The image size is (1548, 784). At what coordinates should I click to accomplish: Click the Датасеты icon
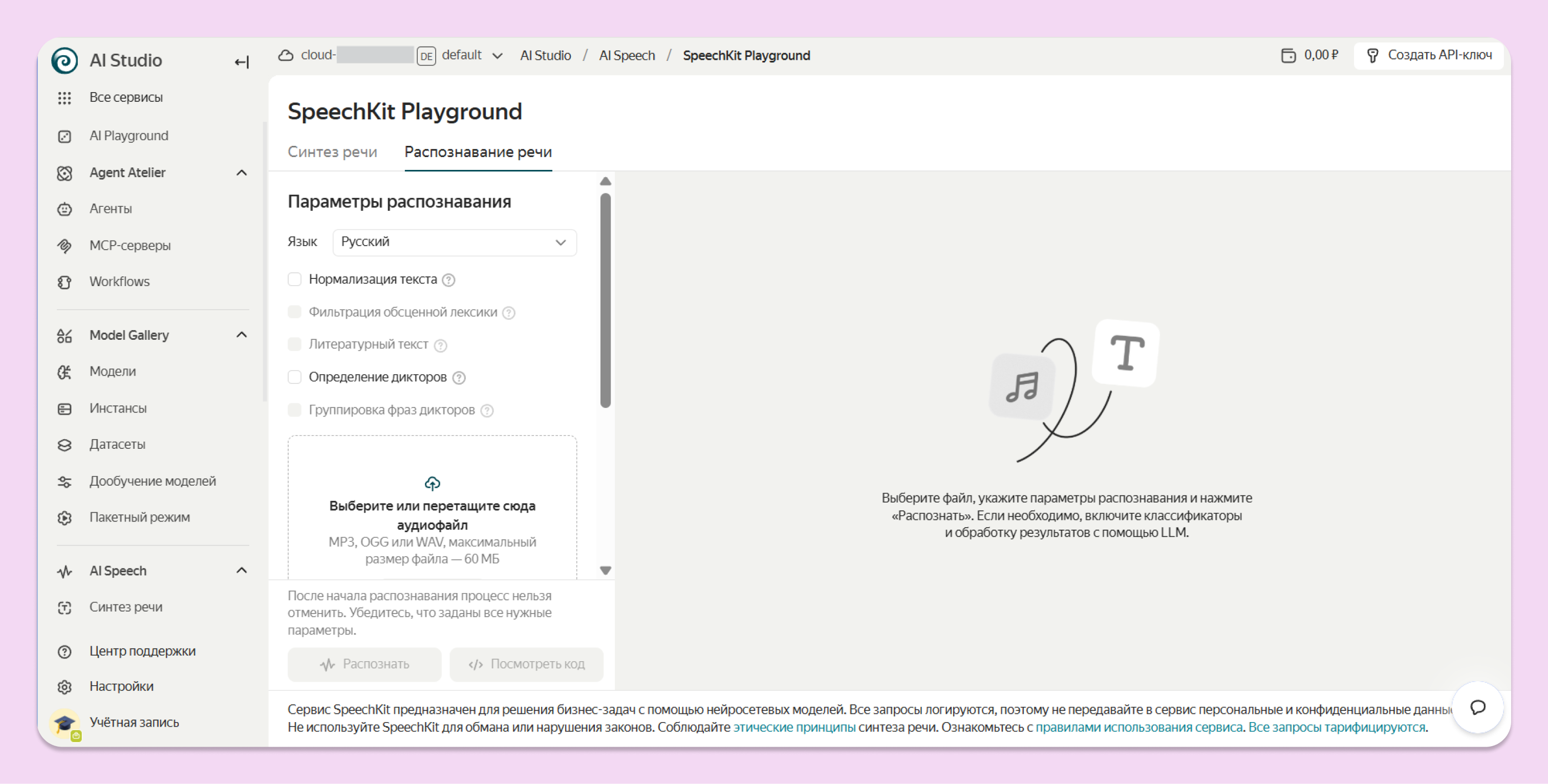click(x=64, y=445)
